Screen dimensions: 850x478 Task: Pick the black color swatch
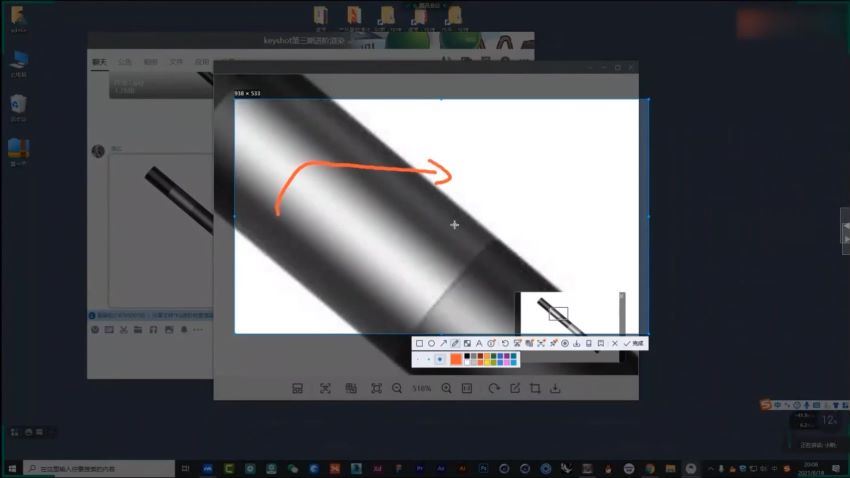click(x=467, y=356)
